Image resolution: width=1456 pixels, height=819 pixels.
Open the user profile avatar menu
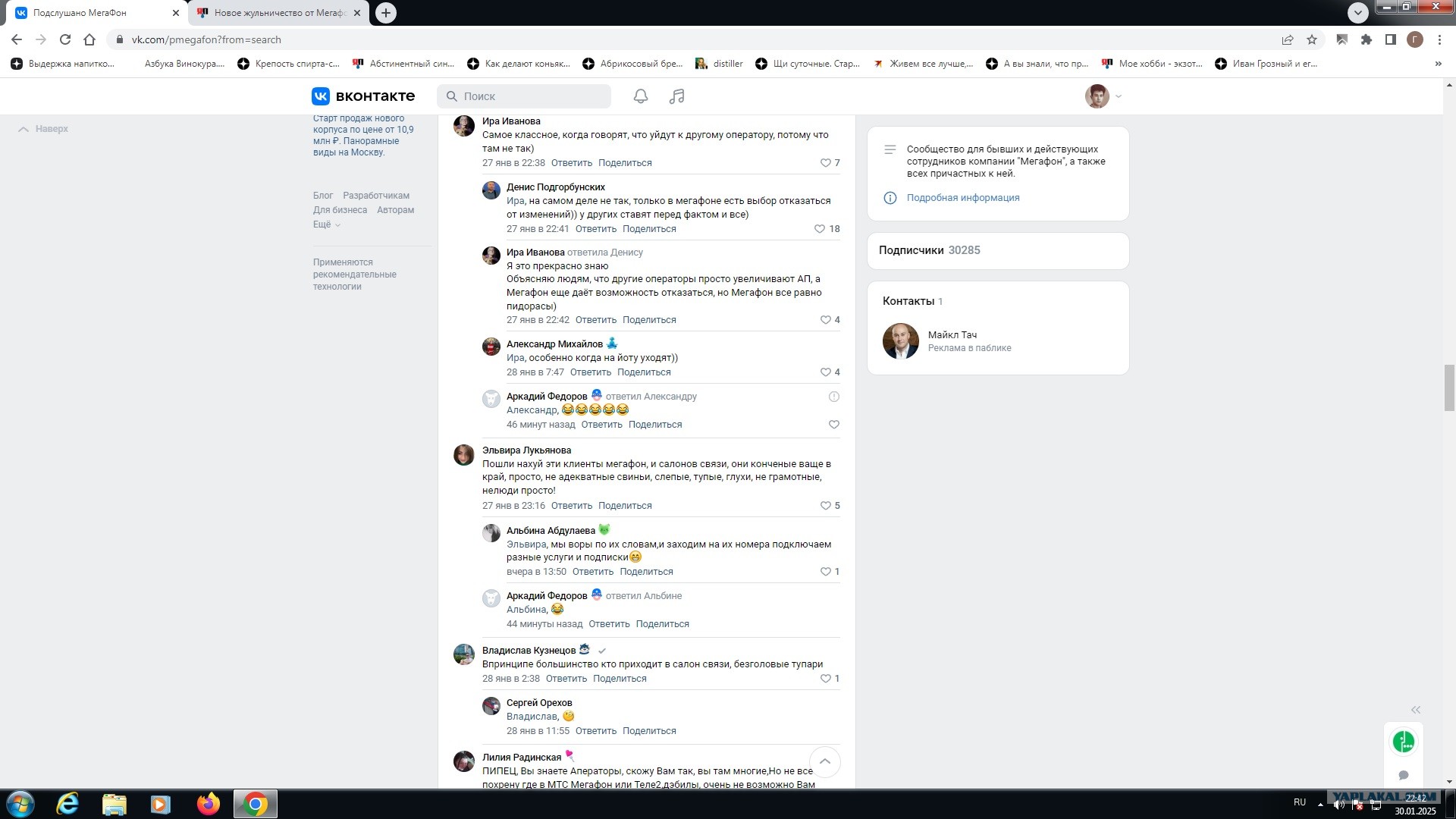point(1097,96)
